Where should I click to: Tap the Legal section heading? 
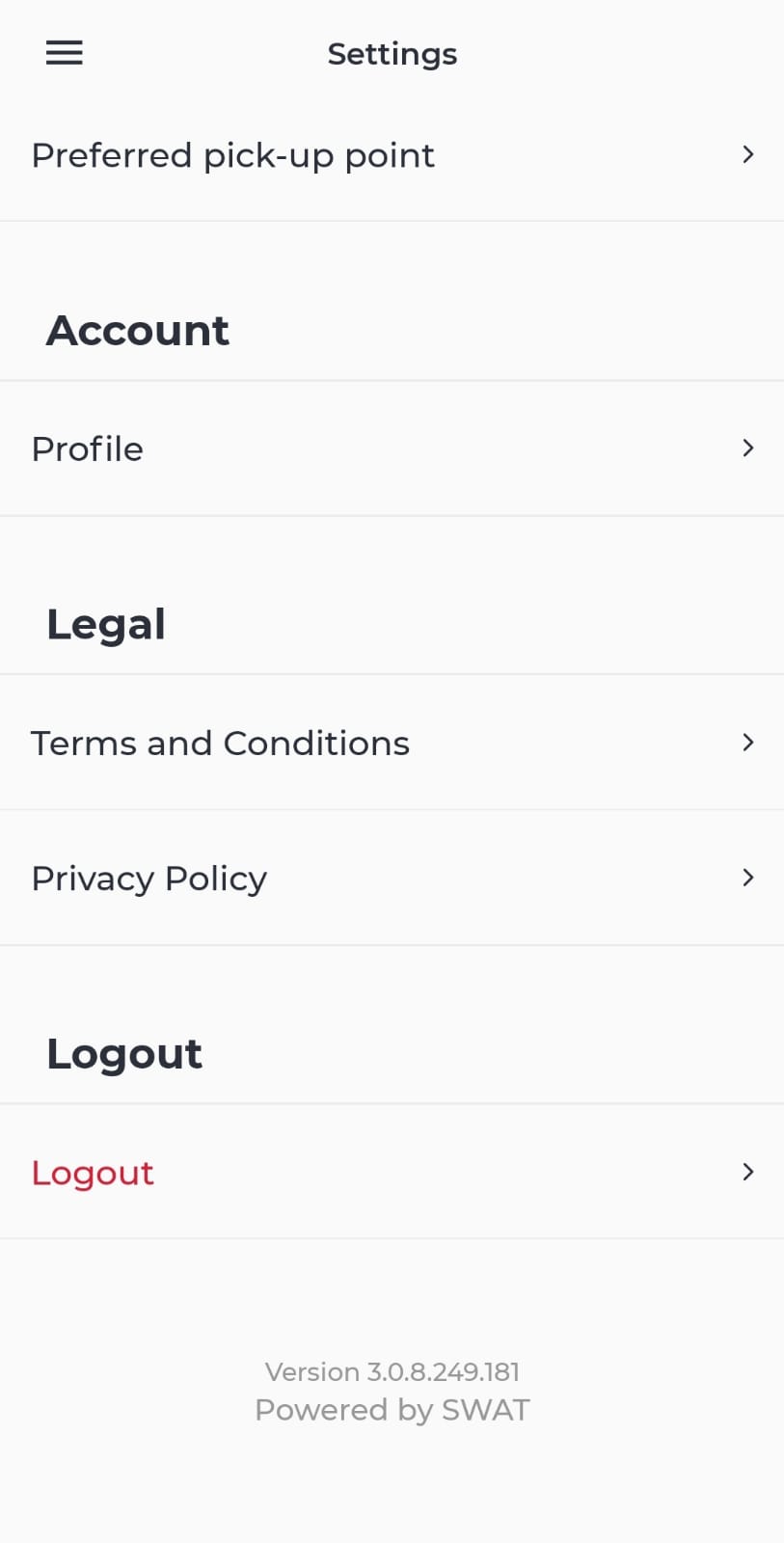[x=106, y=625]
